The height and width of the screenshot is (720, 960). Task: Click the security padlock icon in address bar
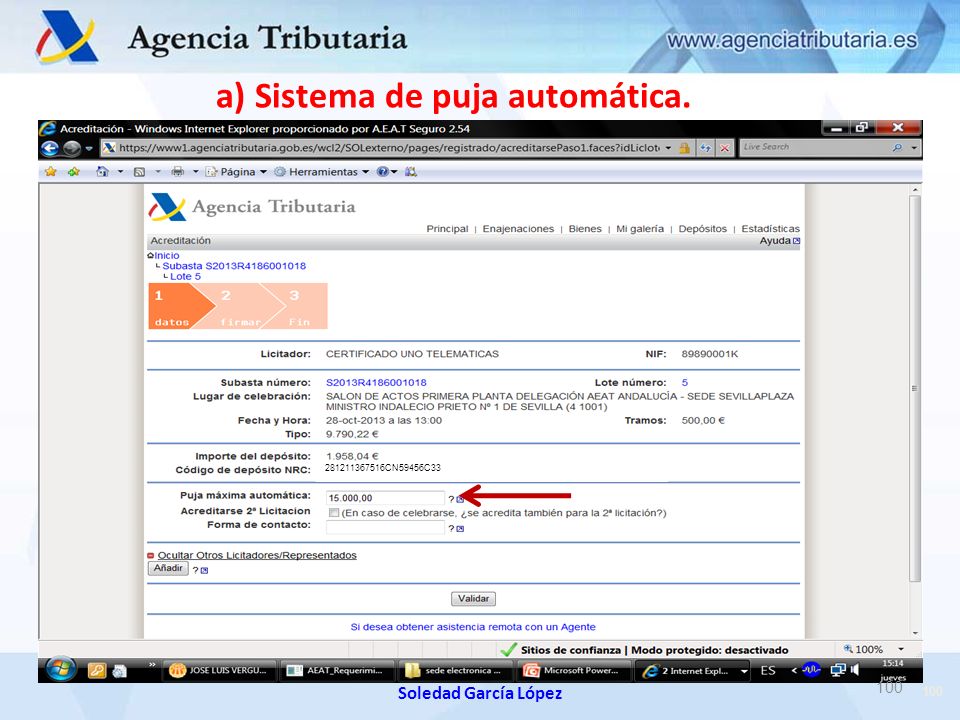[684, 148]
